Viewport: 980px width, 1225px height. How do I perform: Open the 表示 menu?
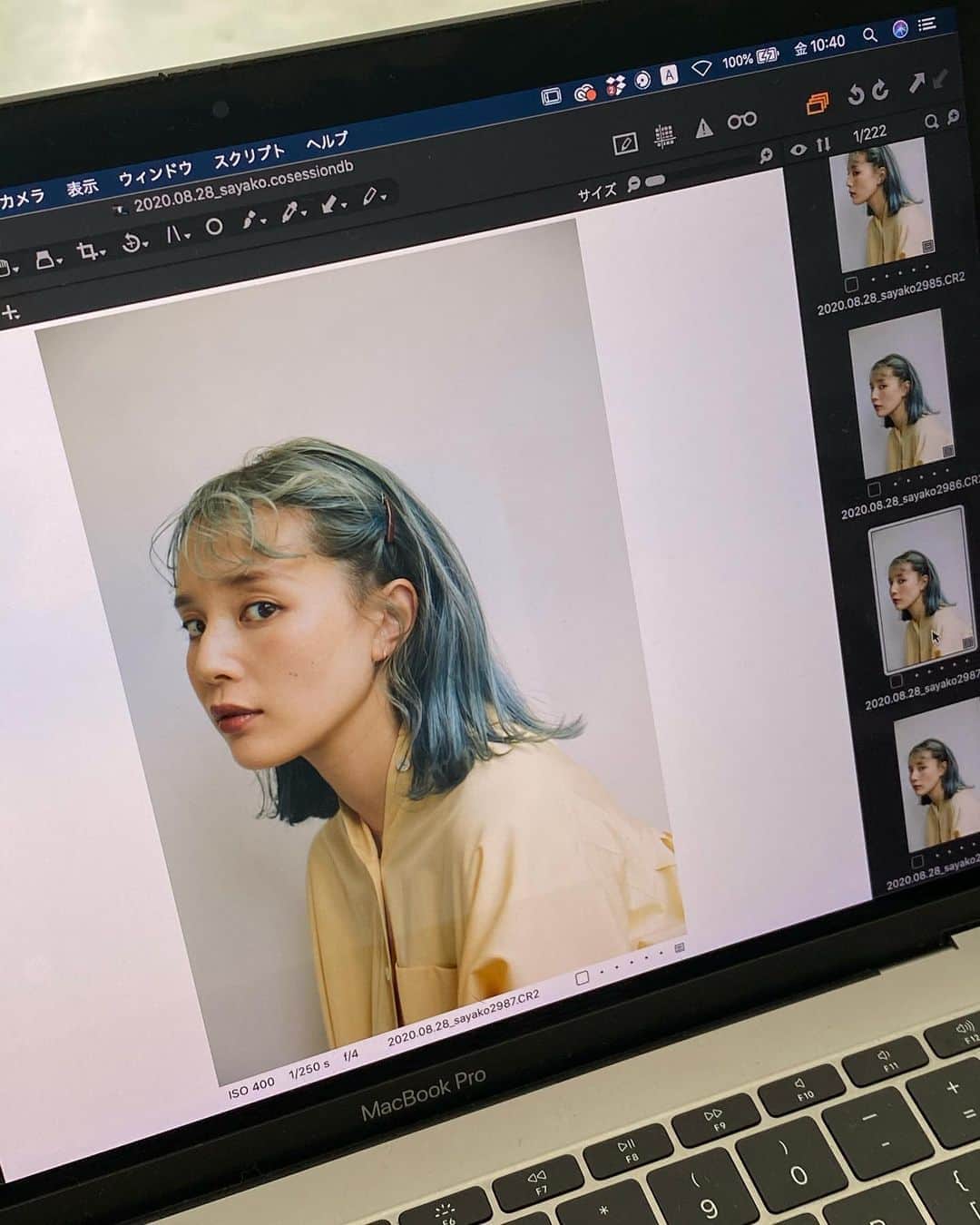point(82,187)
